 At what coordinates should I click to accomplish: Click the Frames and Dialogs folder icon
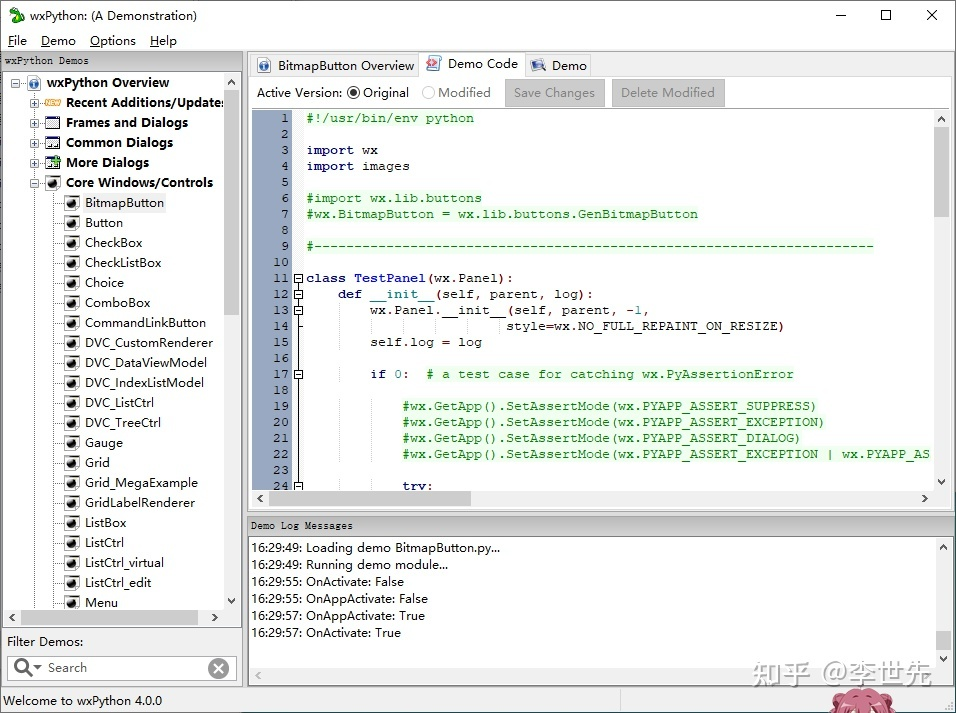pos(53,123)
